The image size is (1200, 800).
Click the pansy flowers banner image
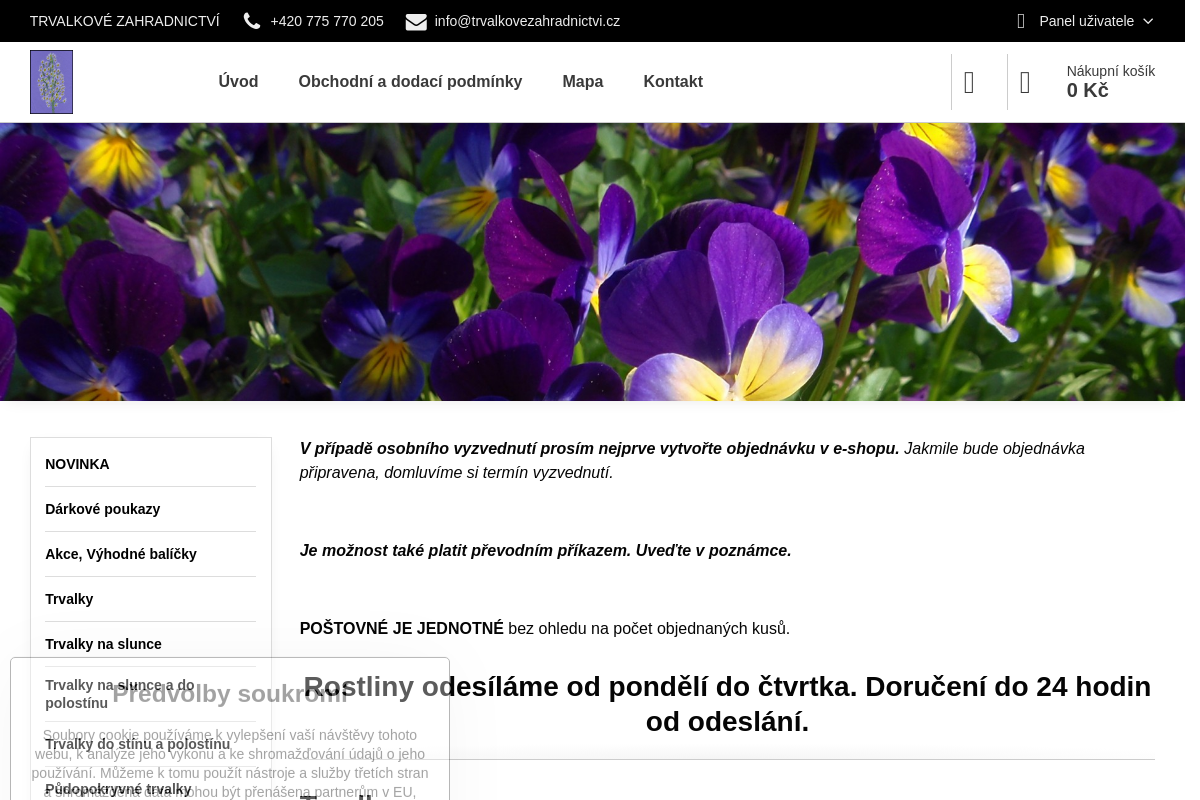click(592, 262)
